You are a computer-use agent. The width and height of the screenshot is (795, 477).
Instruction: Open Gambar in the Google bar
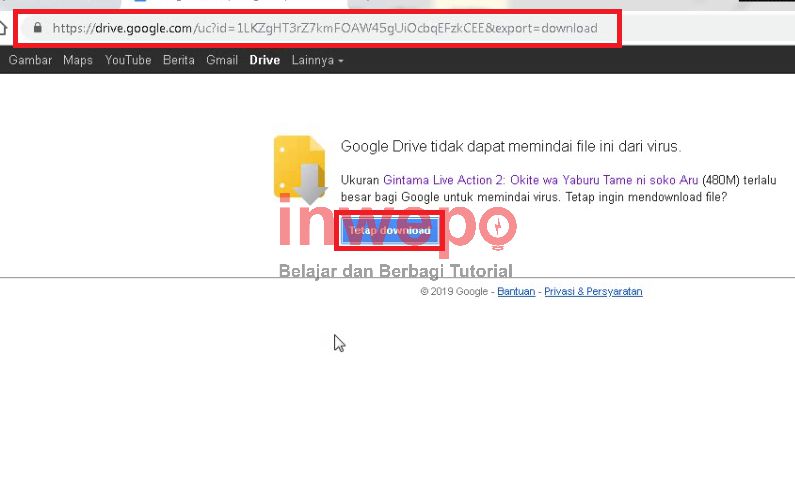(30, 60)
